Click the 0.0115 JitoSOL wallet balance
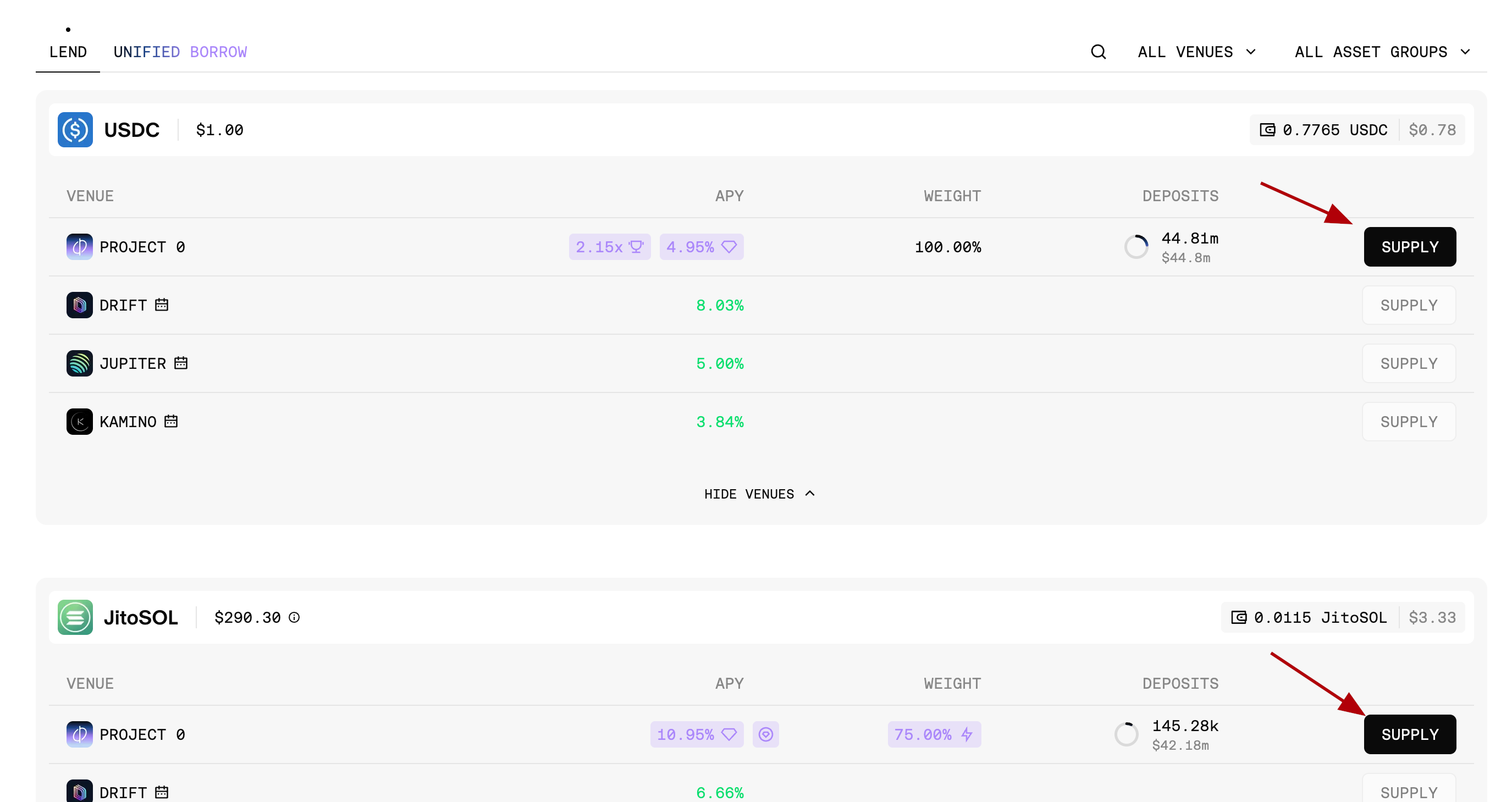 (x=1320, y=617)
